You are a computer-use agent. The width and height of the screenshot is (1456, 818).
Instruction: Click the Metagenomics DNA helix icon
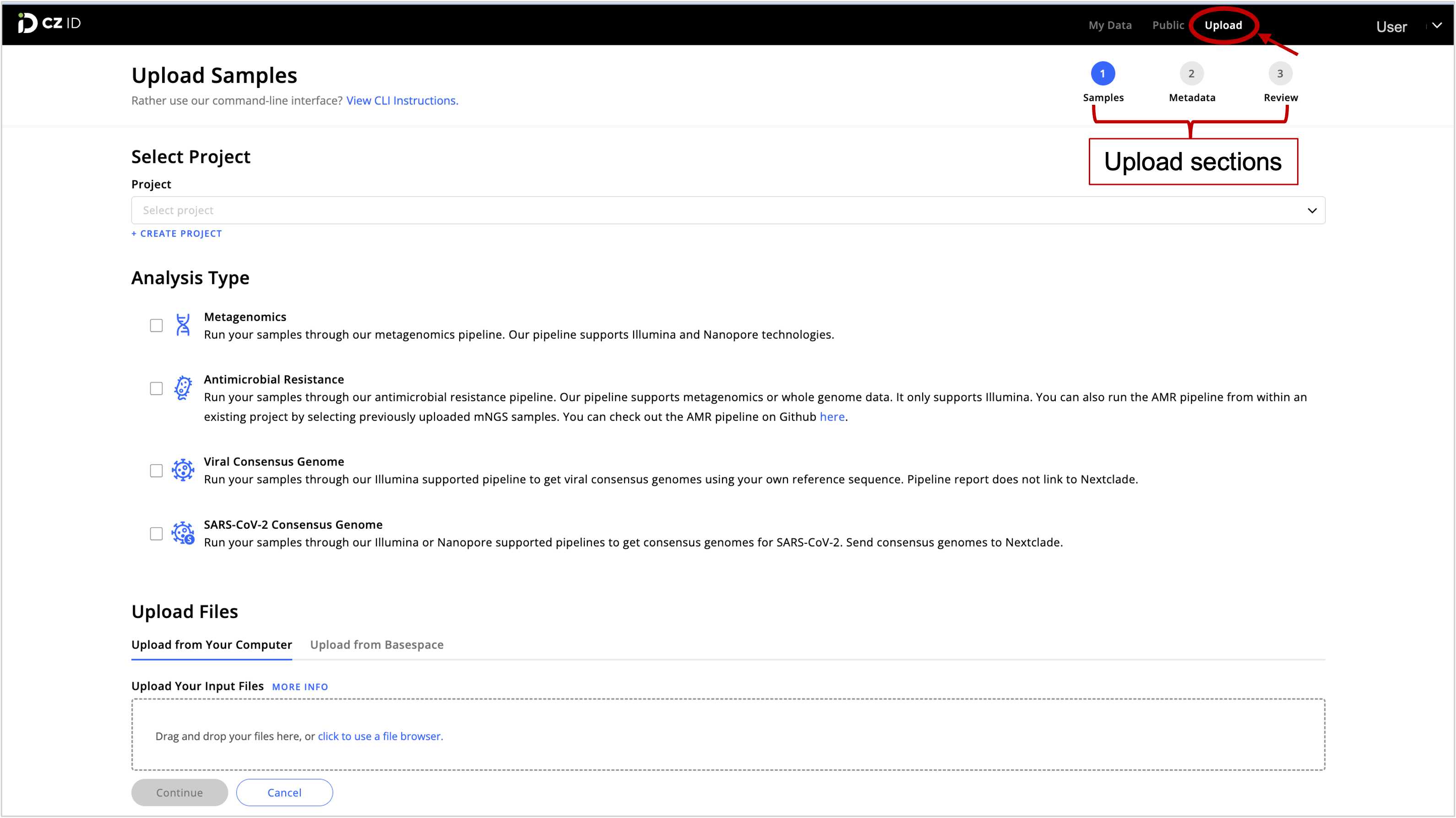click(x=183, y=325)
